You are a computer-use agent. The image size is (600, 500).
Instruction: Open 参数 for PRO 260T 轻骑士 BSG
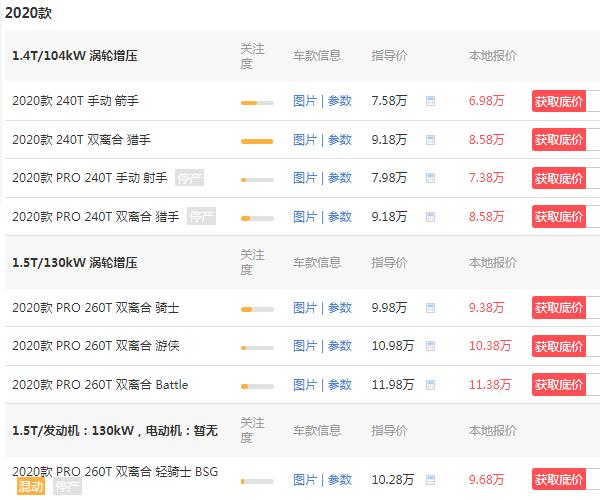(339, 479)
